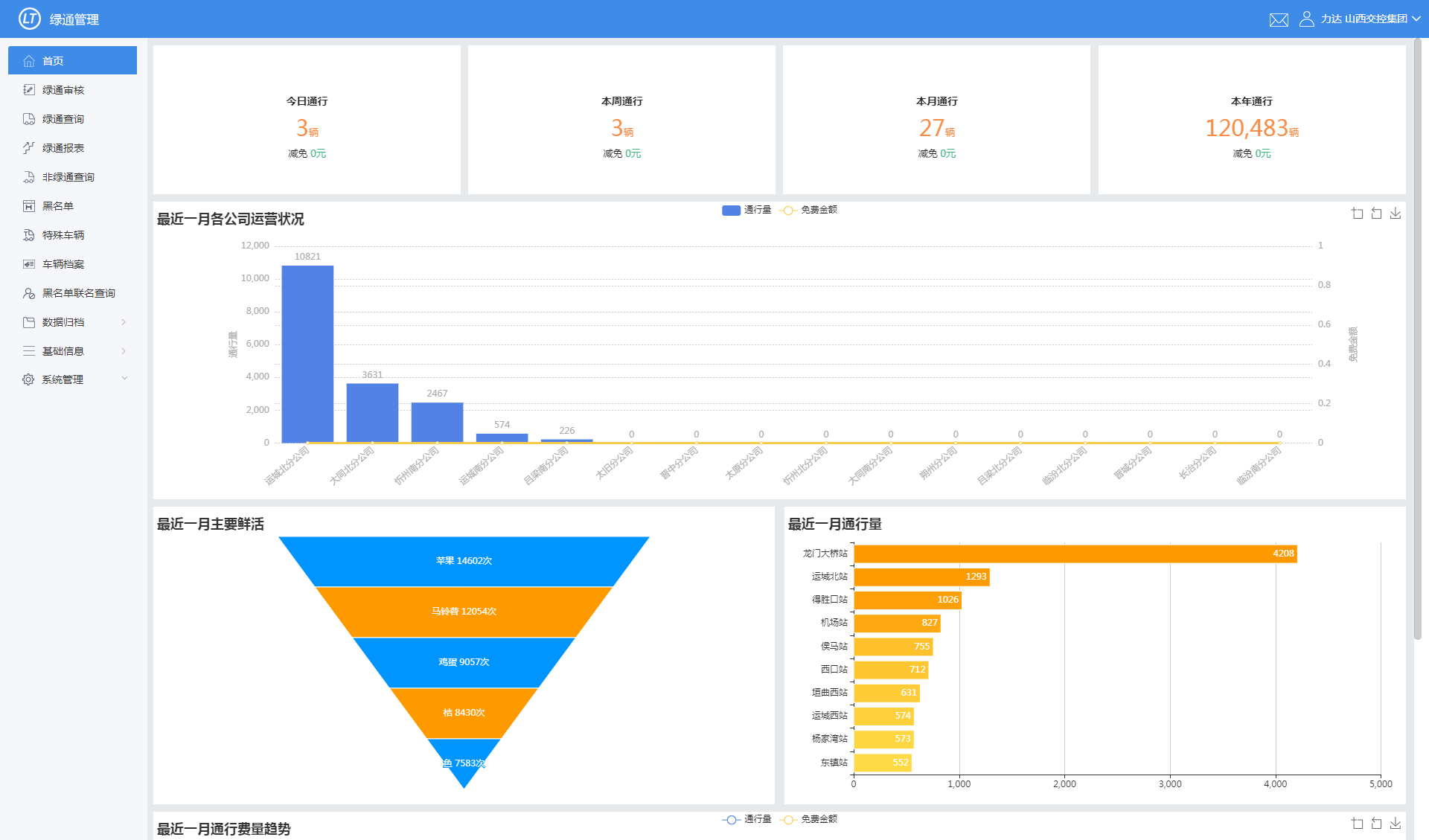This screenshot has height=840, width=1429.
Task: Select the 鸡蛋 9057次 funnel segment
Action: click(x=464, y=662)
